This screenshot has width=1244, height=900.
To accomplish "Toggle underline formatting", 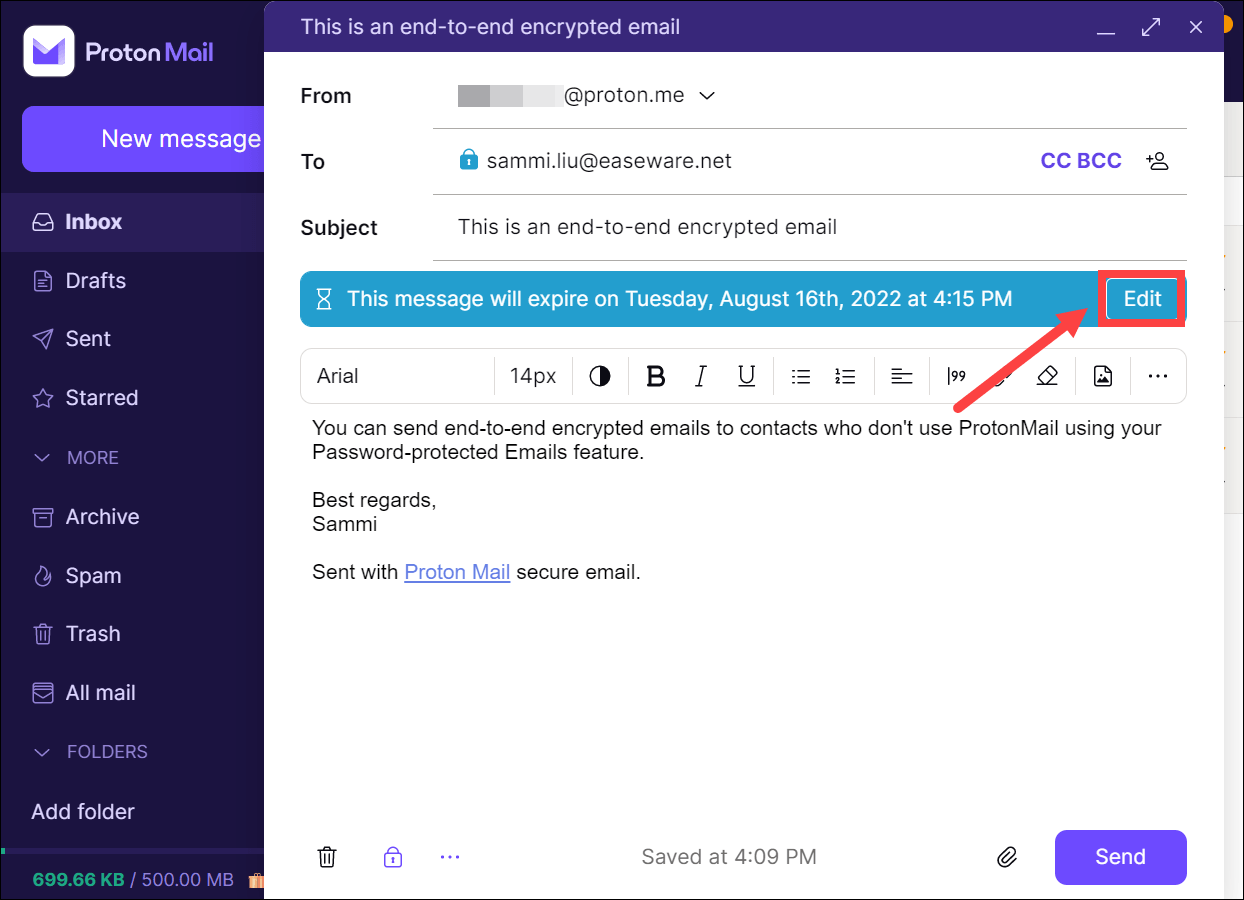I will coord(746,376).
